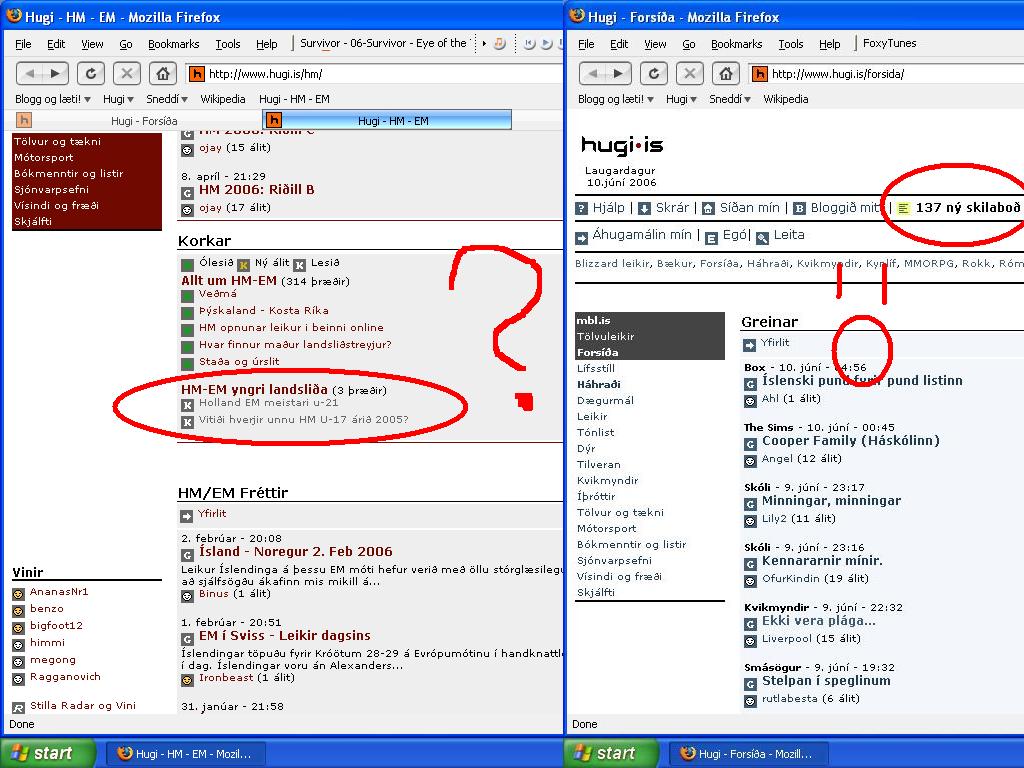Click E icon beside Egó

pyautogui.click(x=711, y=238)
